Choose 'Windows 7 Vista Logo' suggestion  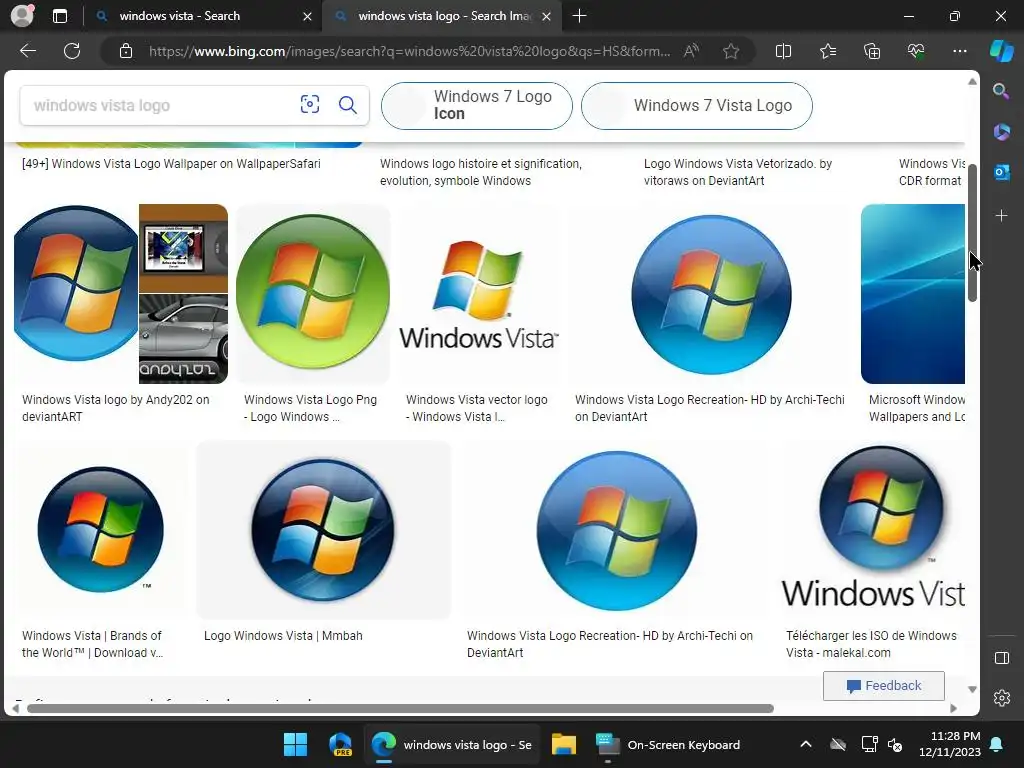point(697,105)
